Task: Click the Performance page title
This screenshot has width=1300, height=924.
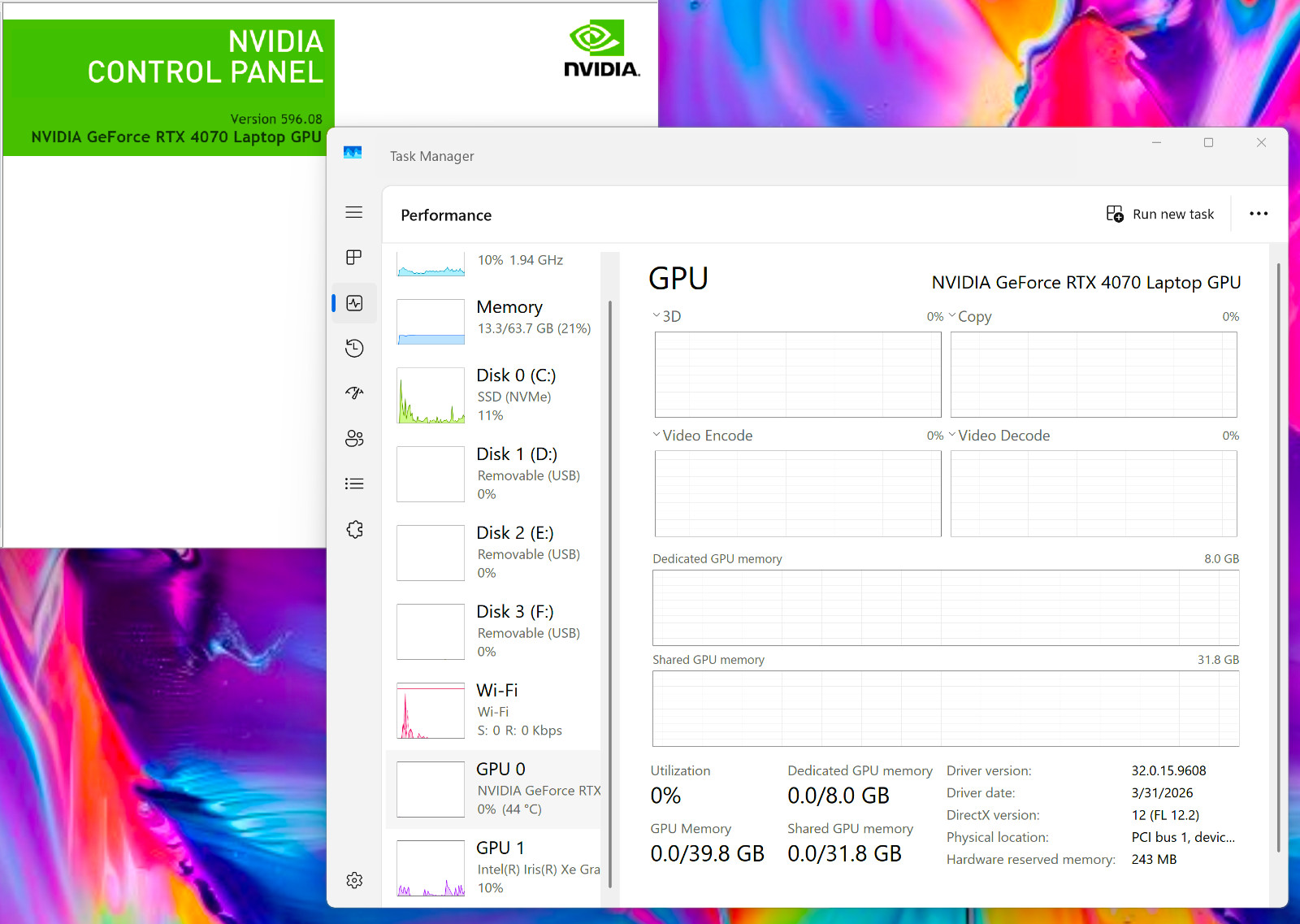Action: coord(446,215)
